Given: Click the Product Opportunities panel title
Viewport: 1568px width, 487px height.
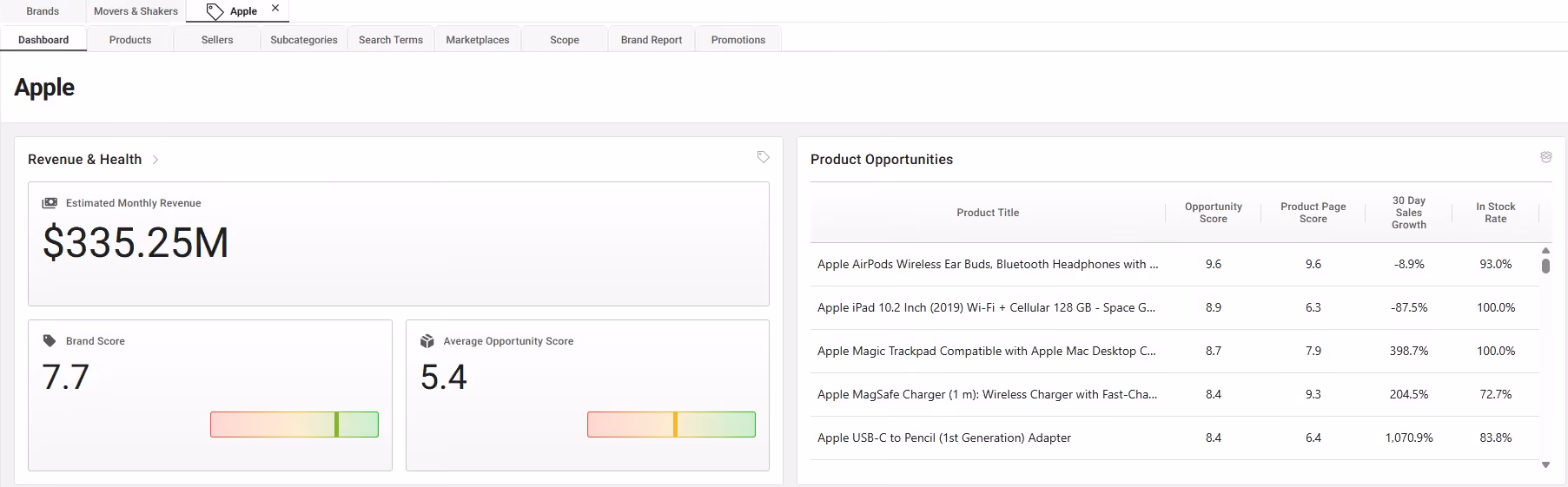Looking at the screenshot, I should click(882, 160).
